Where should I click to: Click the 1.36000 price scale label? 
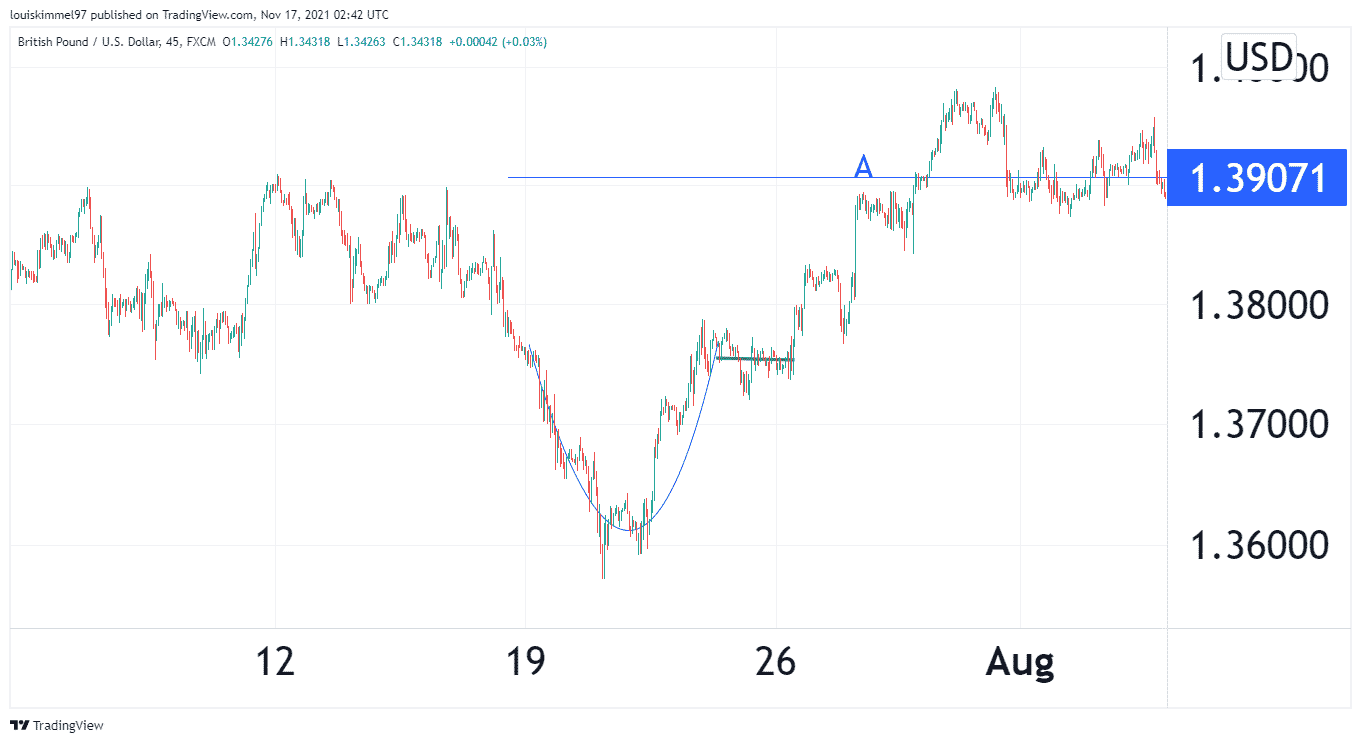pyautogui.click(x=1258, y=545)
